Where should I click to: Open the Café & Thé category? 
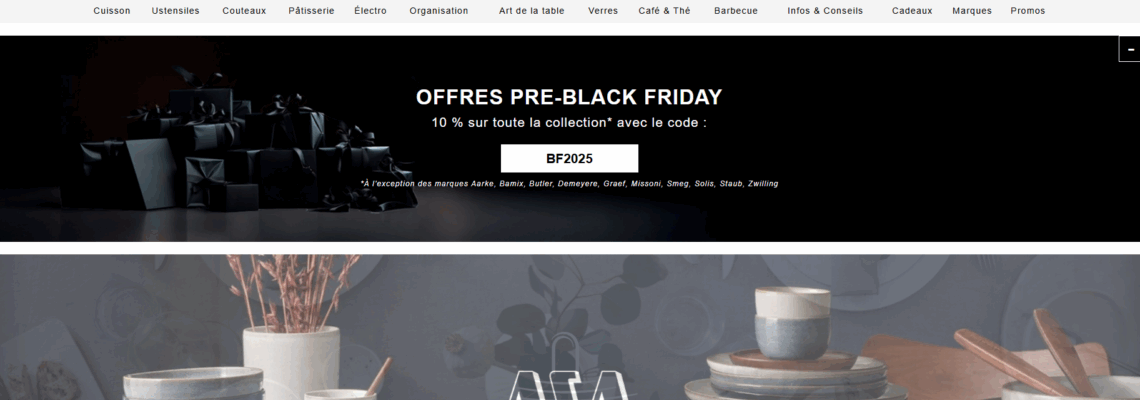pos(665,11)
